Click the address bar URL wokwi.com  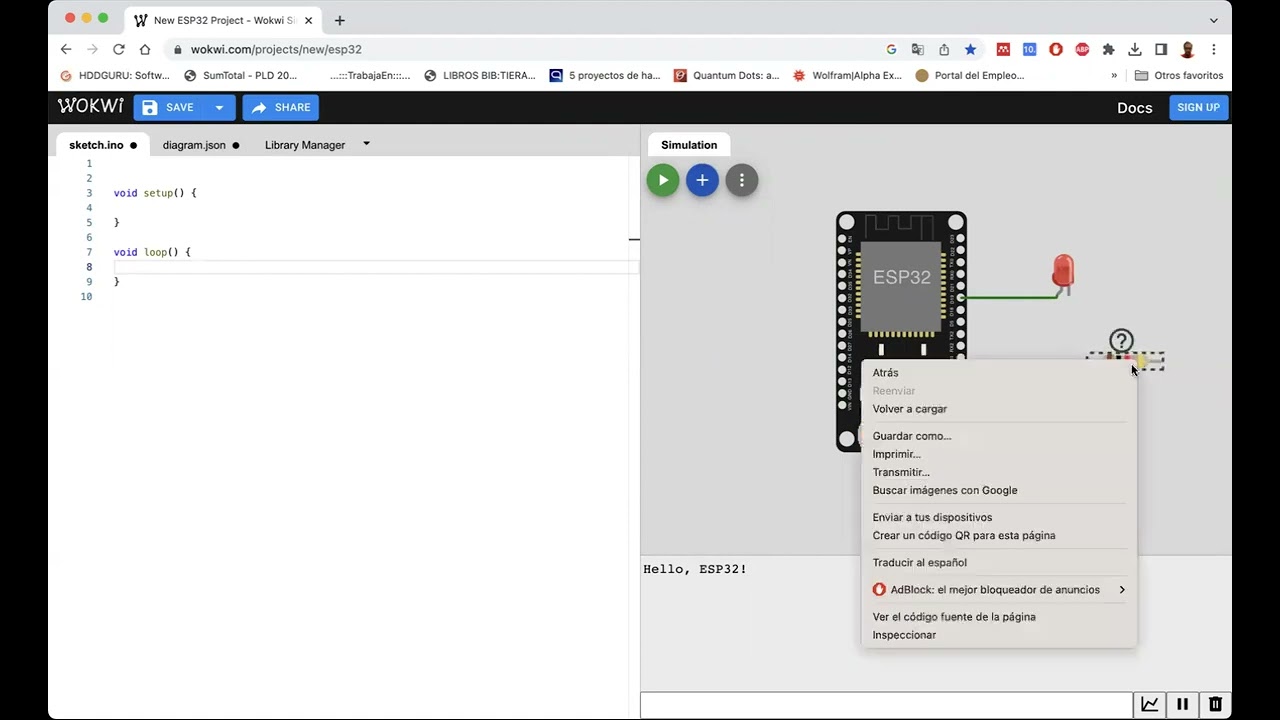pyautogui.click(x=276, y=49)
